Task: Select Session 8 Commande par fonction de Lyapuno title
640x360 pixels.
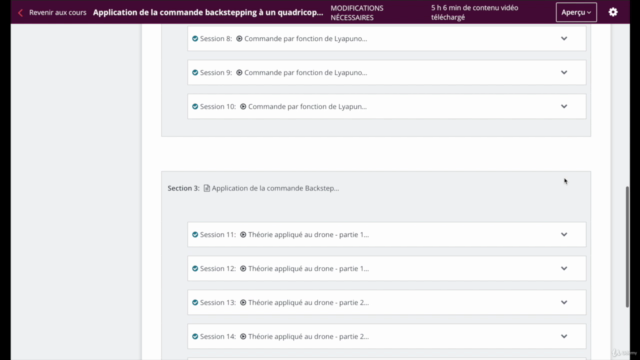Action: pos(306,39)
